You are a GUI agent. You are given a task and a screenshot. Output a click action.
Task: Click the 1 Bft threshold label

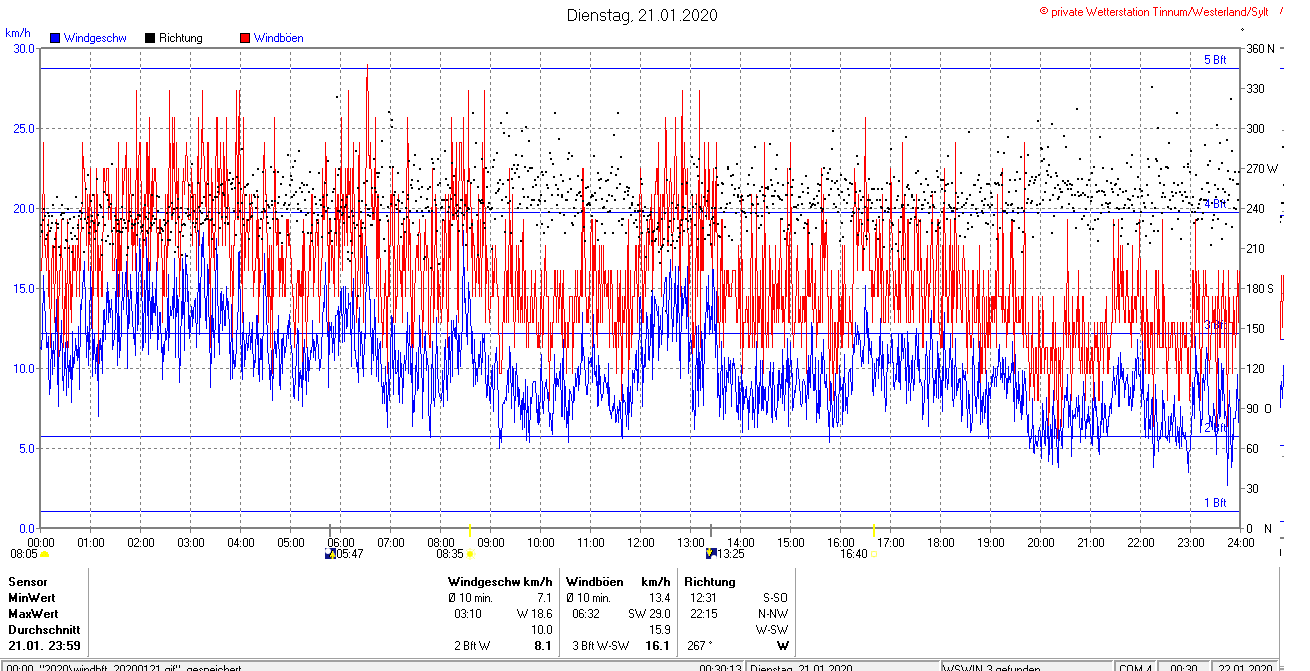[x=1215, y=503]
